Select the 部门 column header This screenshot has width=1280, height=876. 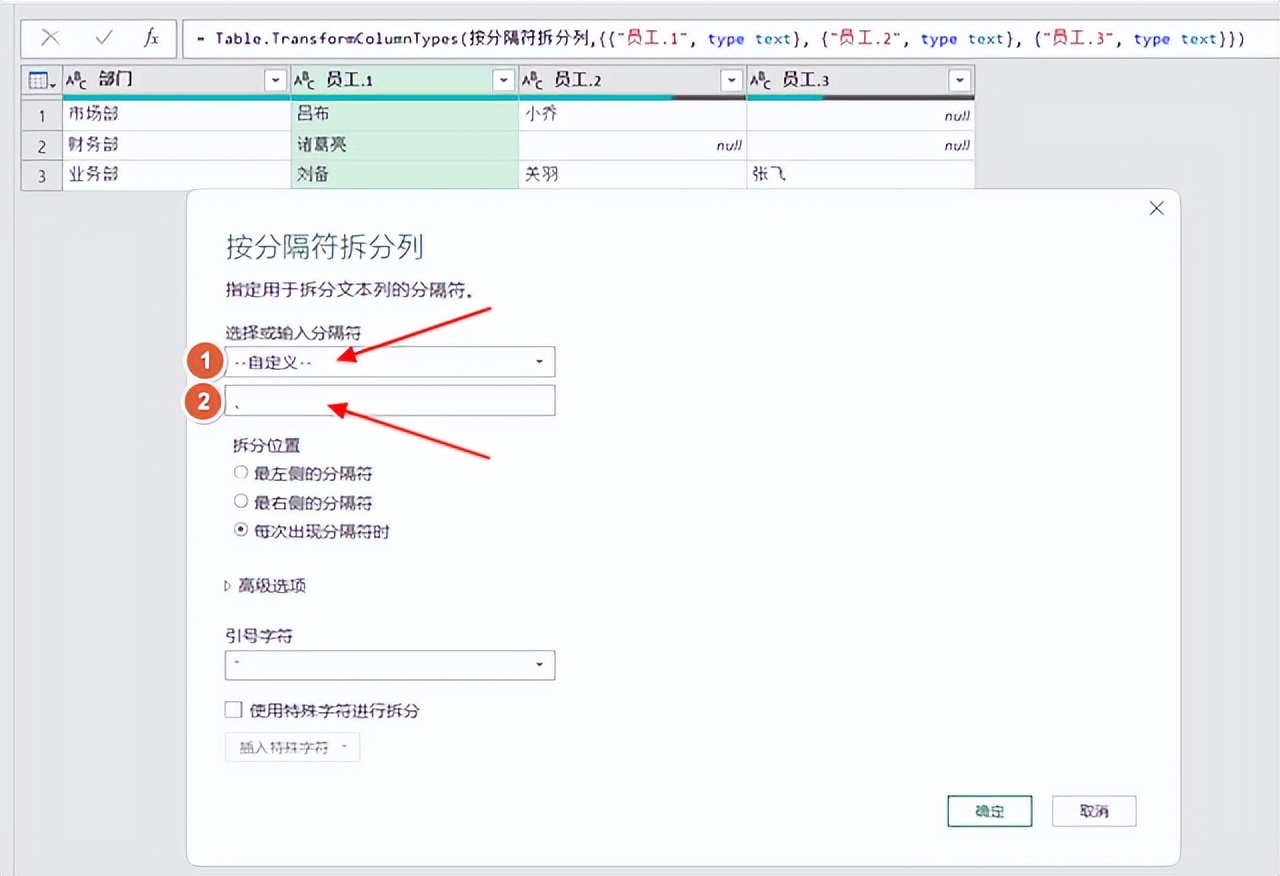pos(176,81)
